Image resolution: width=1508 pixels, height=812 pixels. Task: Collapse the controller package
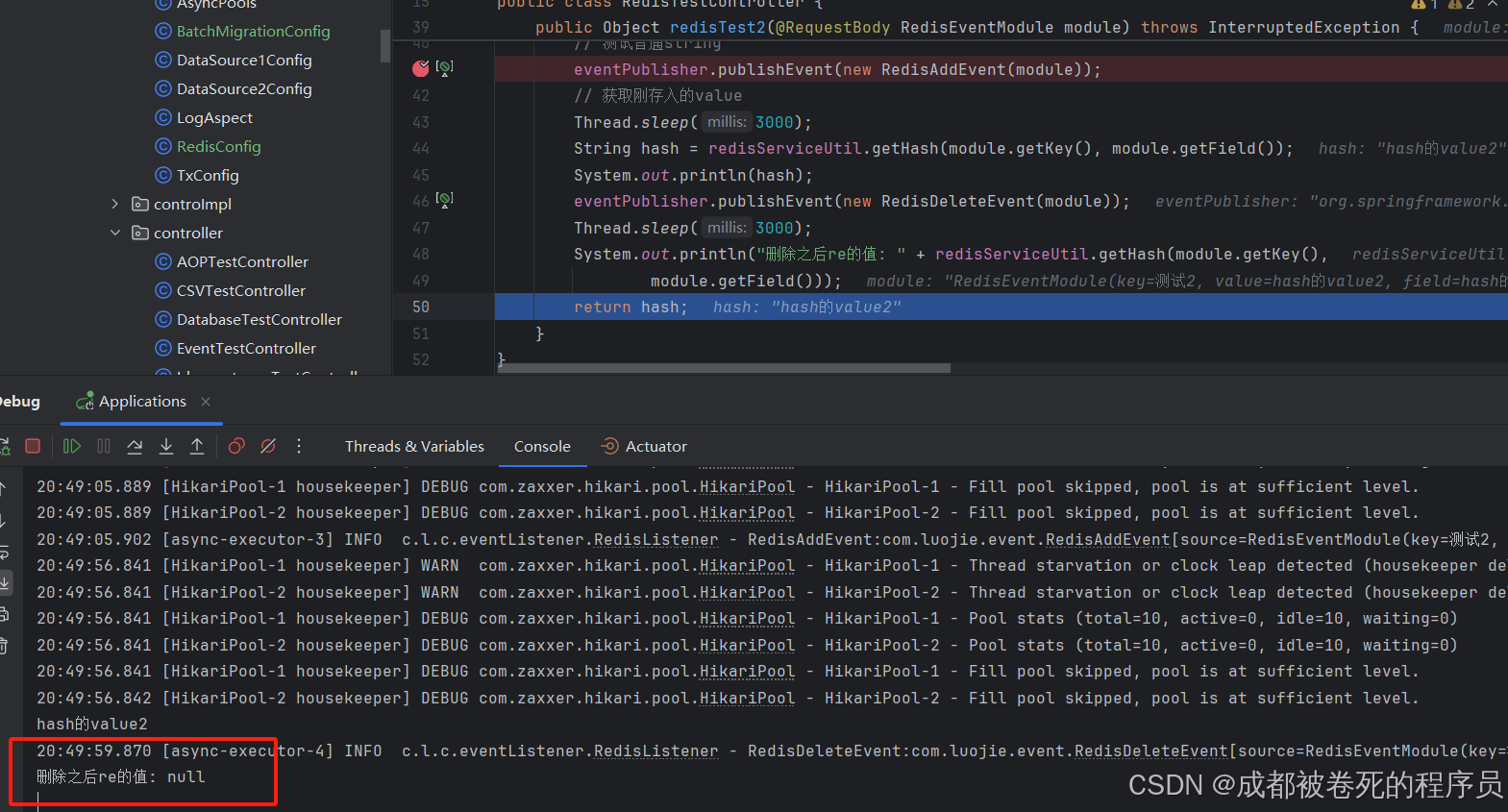(x=115, y=233)
